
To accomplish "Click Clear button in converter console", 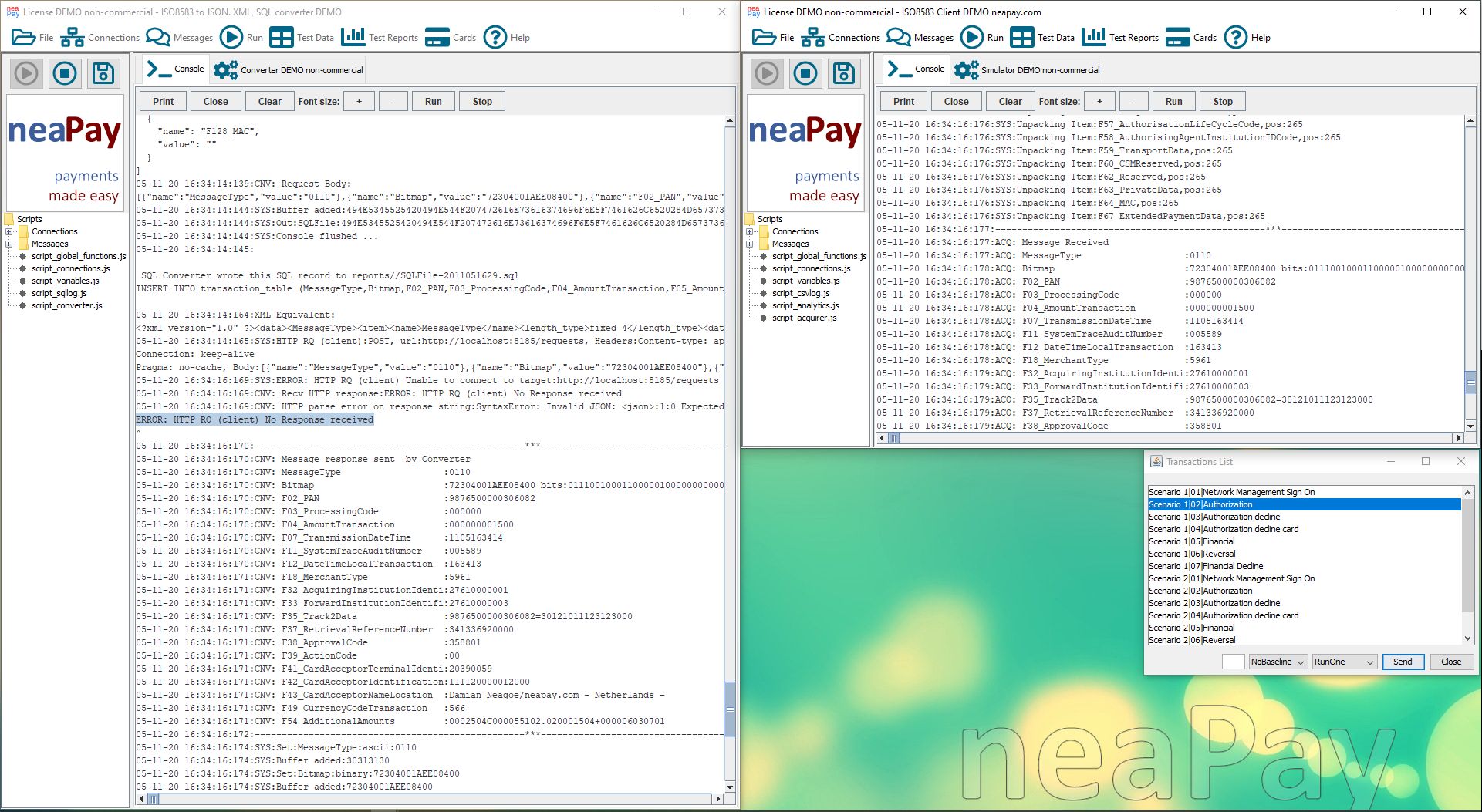I will 270,101.
